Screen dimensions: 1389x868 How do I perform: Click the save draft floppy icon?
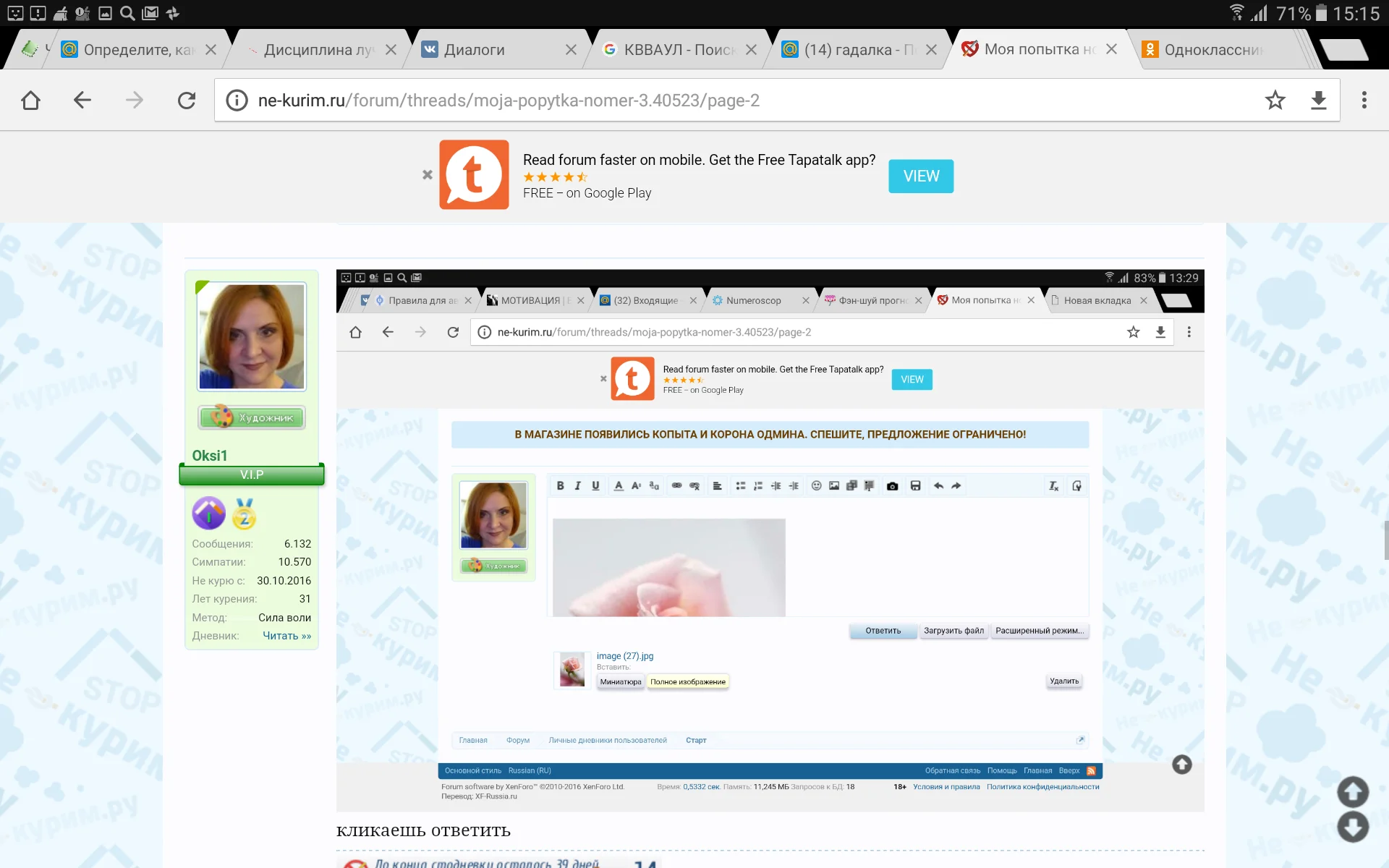(x=916, y=486)
